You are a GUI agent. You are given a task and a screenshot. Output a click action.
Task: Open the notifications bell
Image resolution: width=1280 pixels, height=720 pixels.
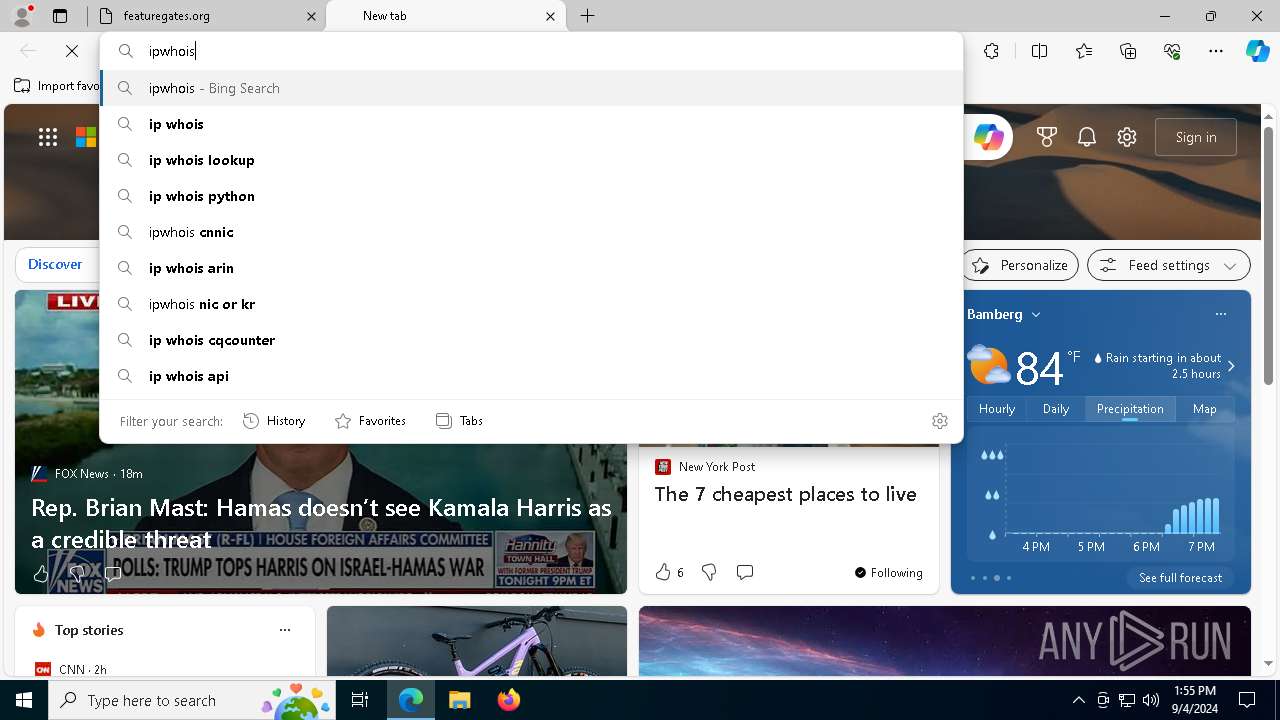coord(1087,137)
